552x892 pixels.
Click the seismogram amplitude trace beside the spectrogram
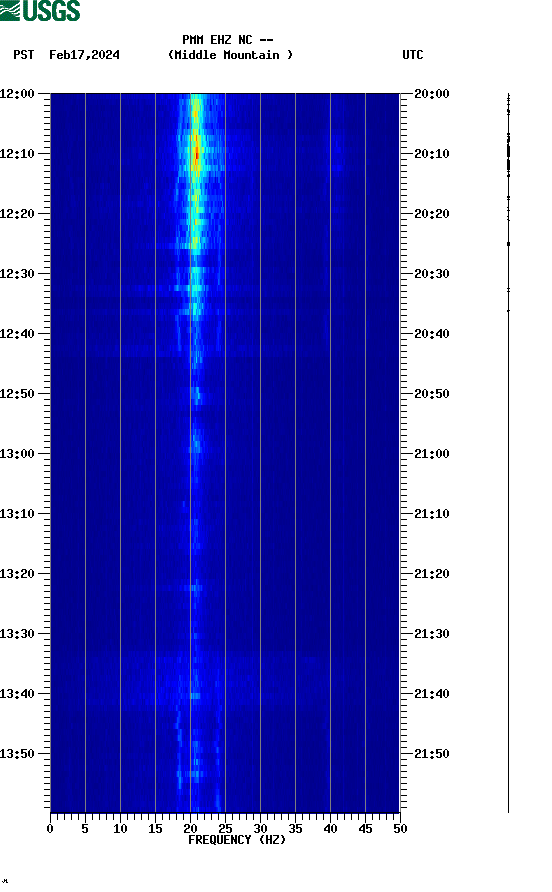pos(508,453)
